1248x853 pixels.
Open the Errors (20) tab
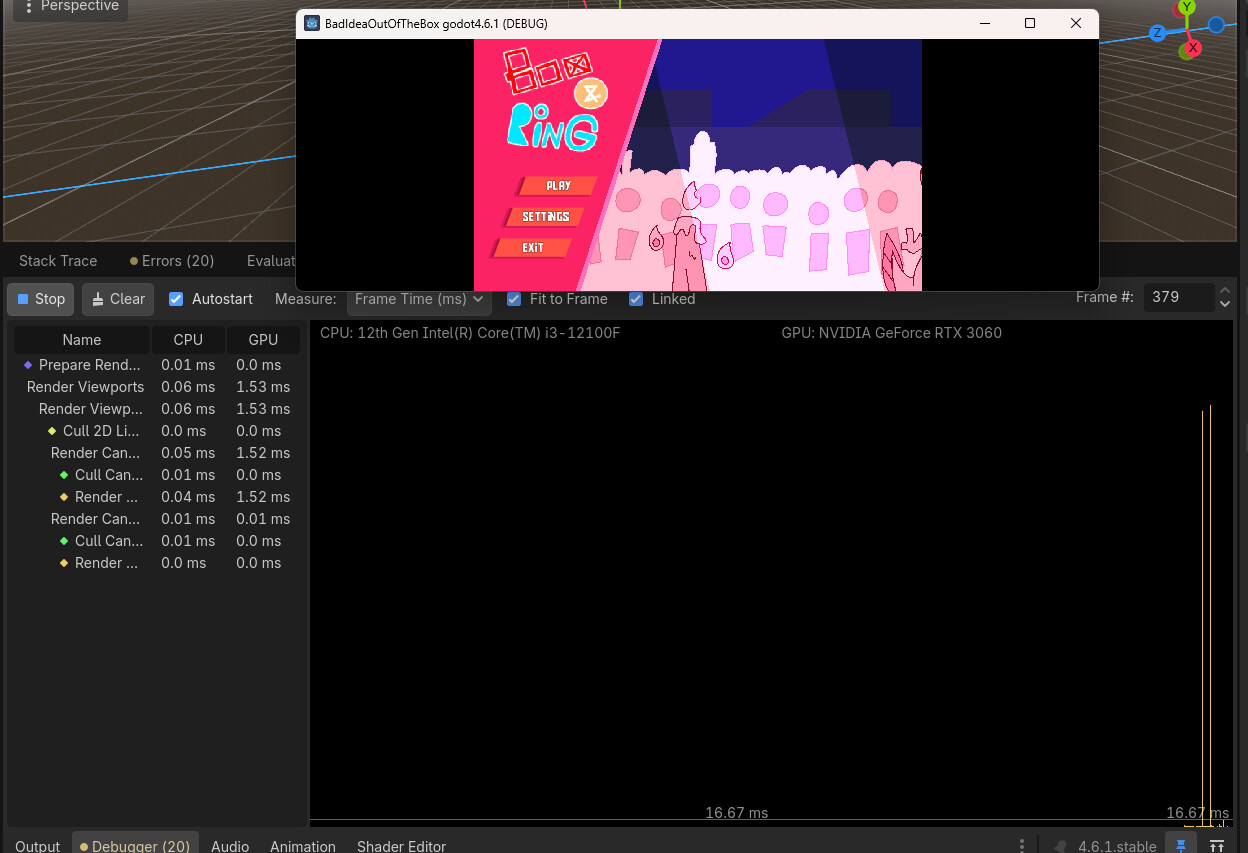pyautogui.click(x=172, y=261)
